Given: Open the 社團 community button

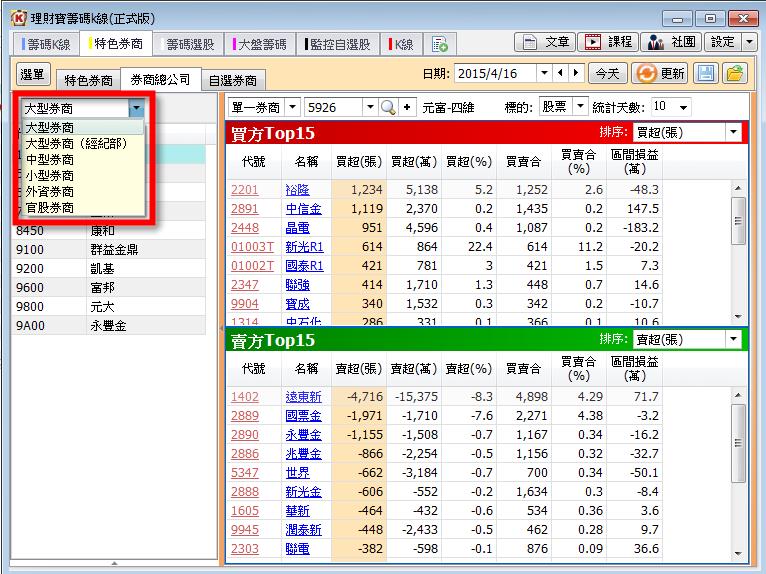Looking at the screenshot, I should 670,42.
